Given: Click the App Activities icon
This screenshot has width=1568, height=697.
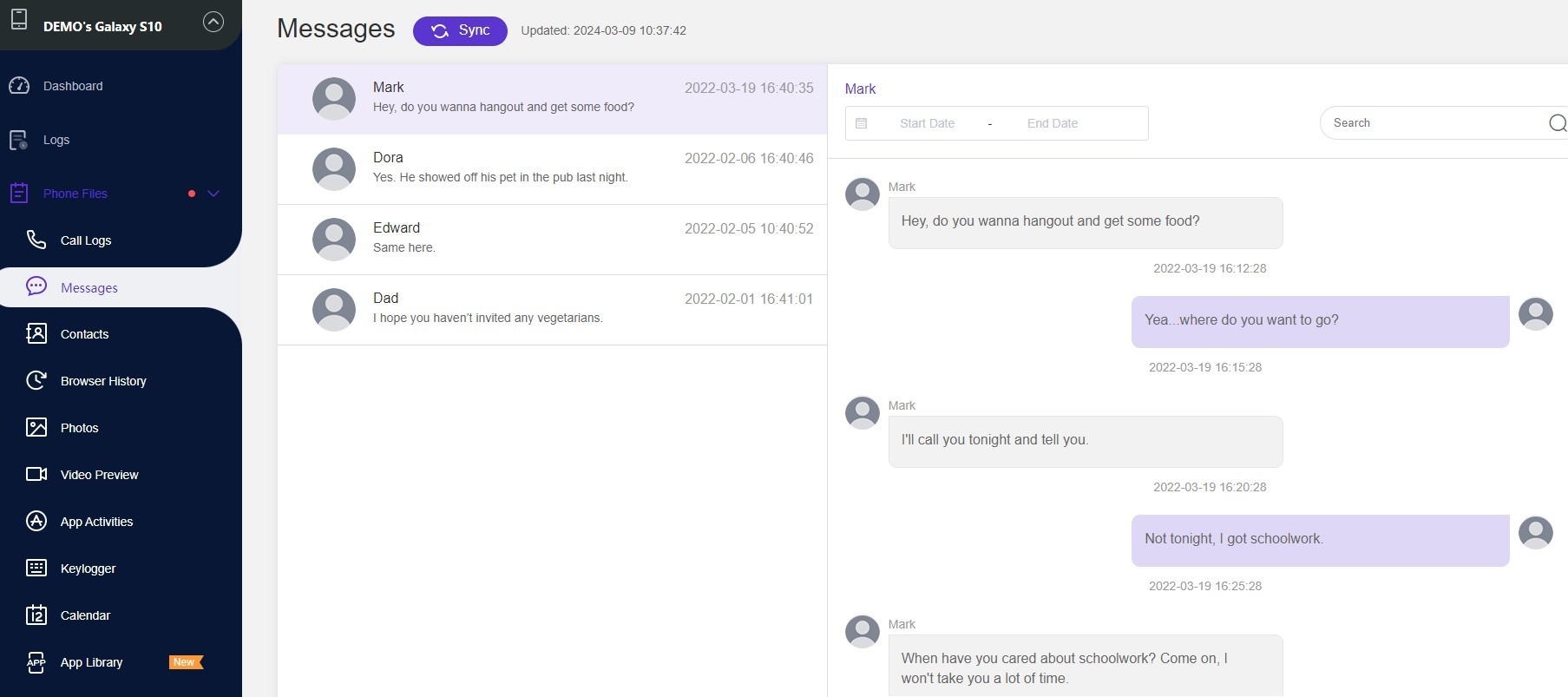Looking at the screenshot, I should click(x=36, y=521).
